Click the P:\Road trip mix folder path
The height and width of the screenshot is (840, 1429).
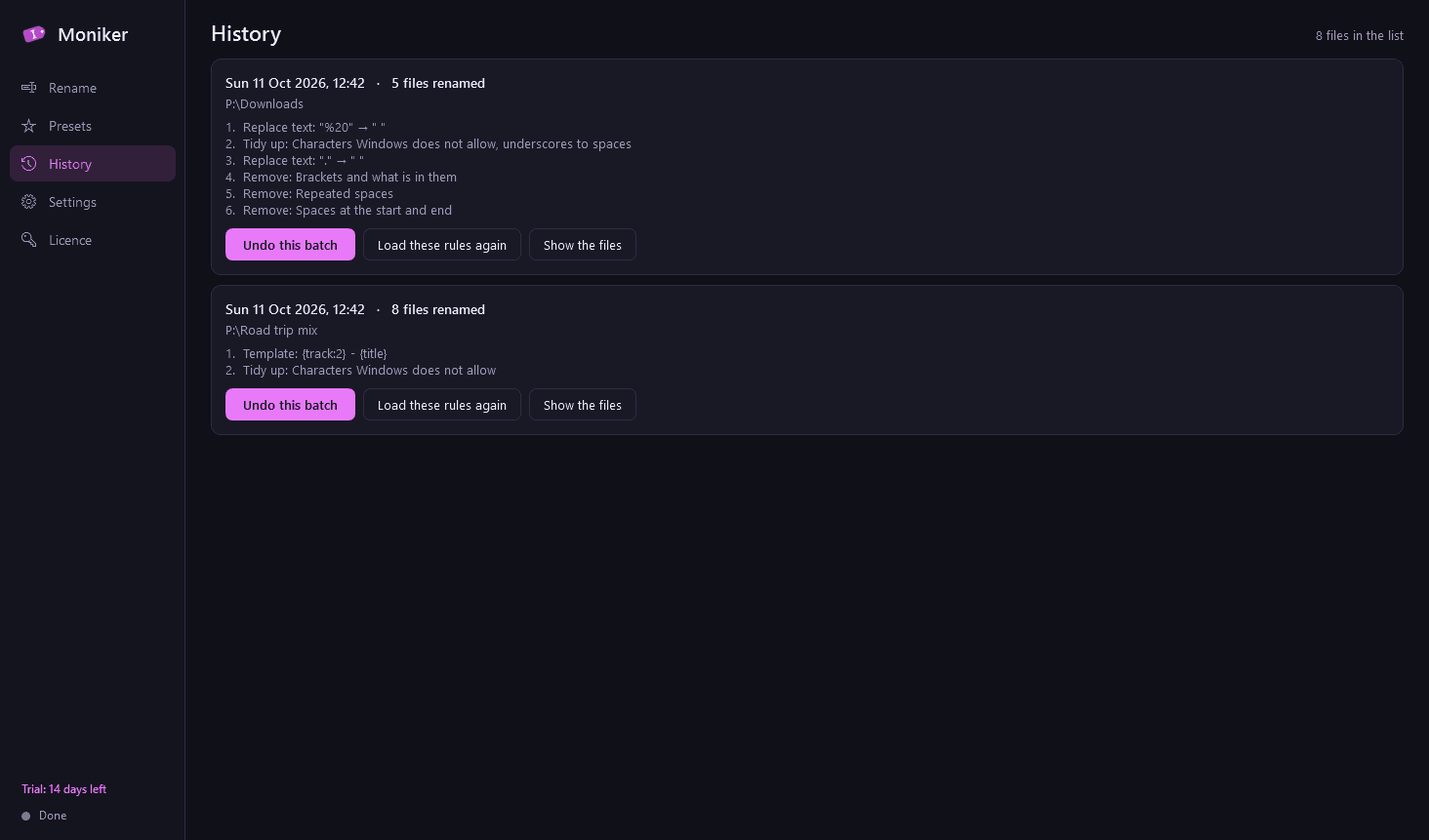pyautogui.click(x=271, y=331)
